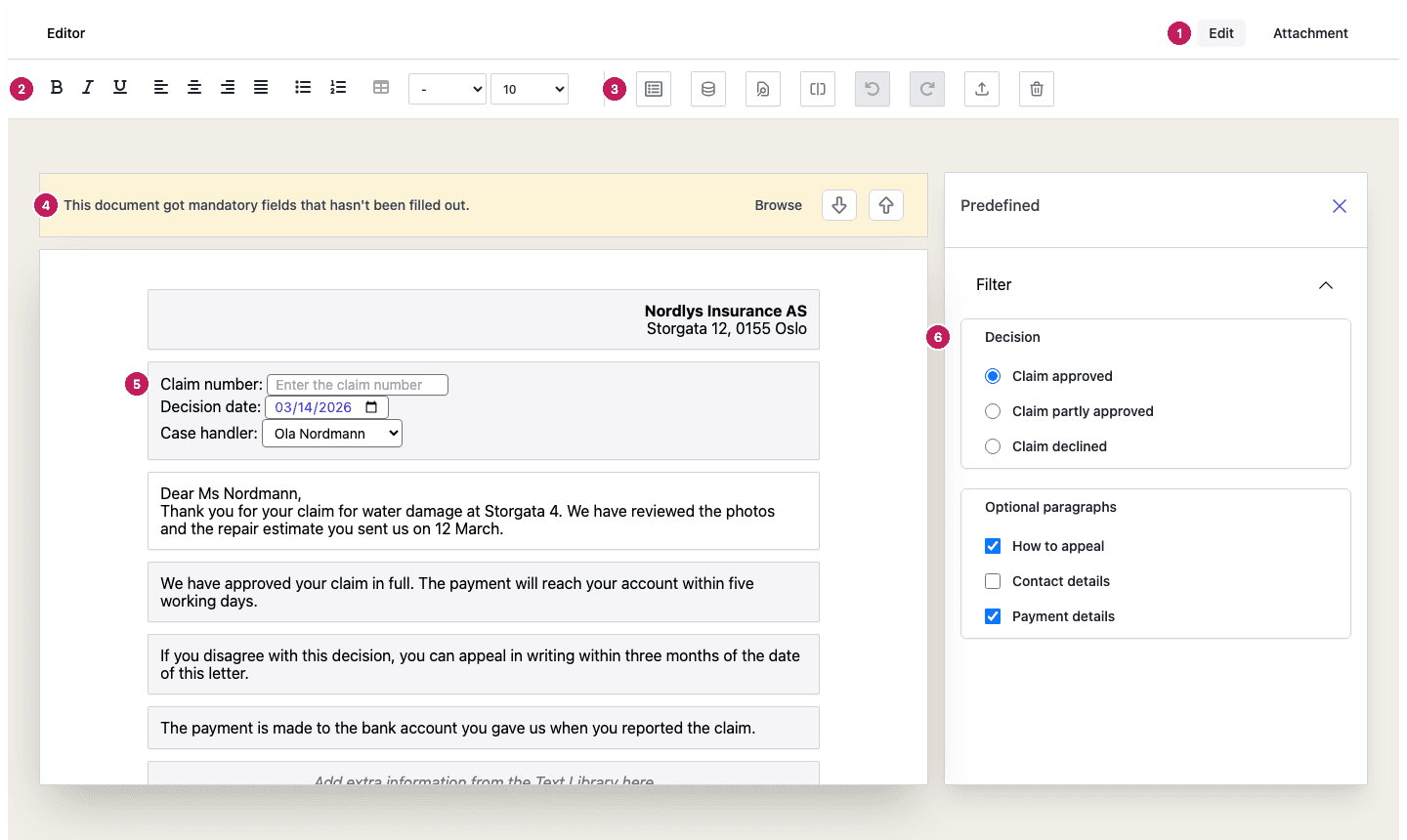Undo the last change
Screen dimensions: 1407x840
pyautogui.click(x=873, y=89)
